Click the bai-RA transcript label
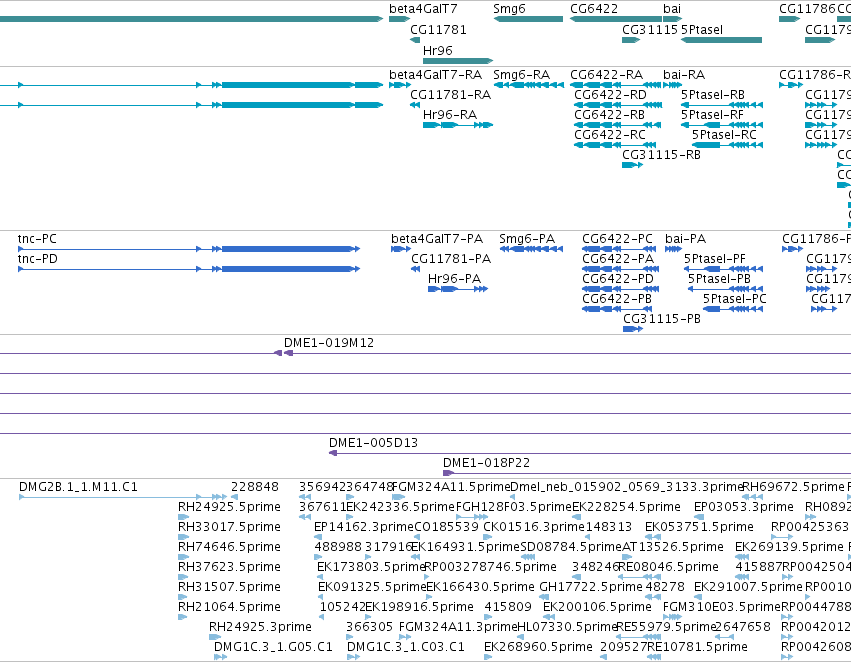This screenshot has height=662, width=851. [684, 74]
